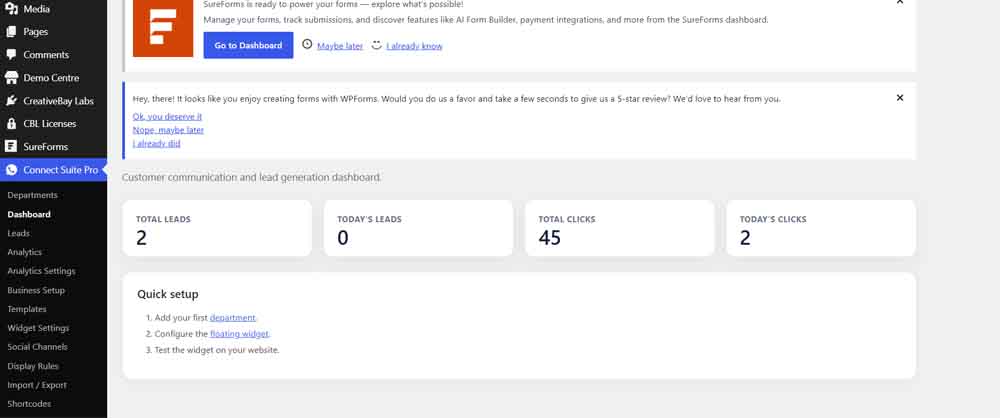Open the Leads submenu
The height and width of the screenshot is (418, 1000).
pyautogui.click(x=18, y=234)
